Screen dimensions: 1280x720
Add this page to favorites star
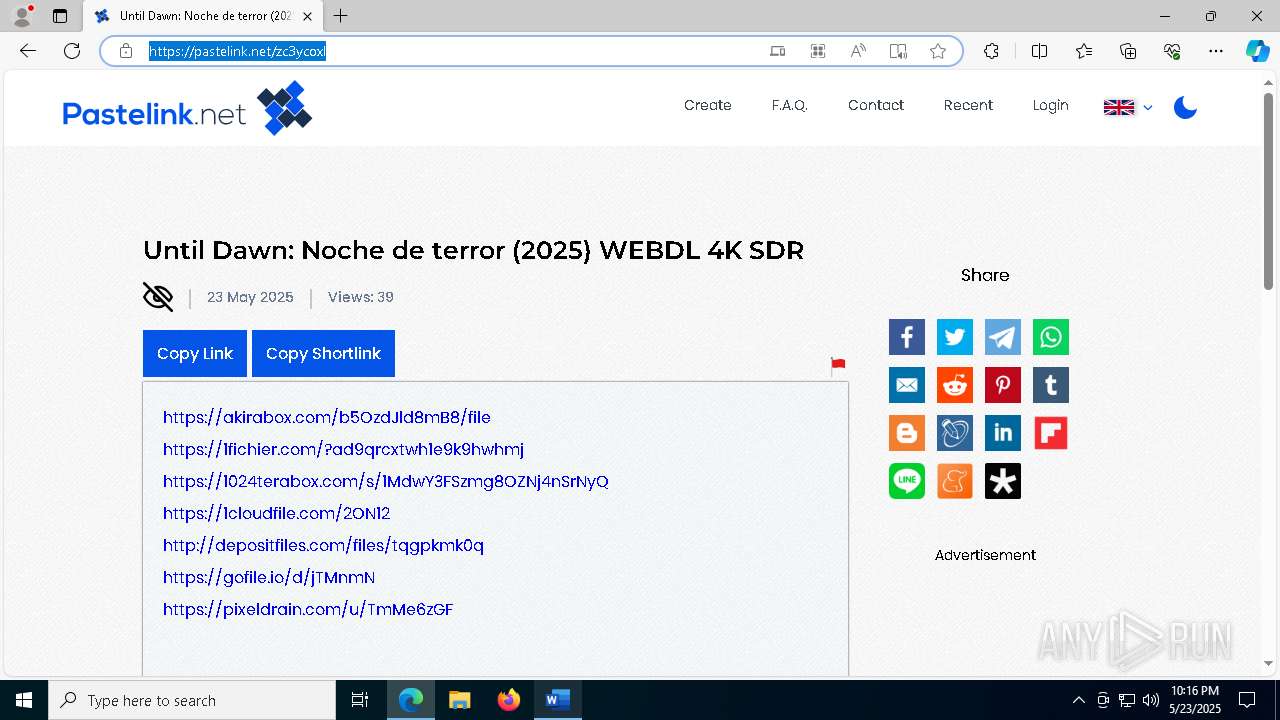938,51
